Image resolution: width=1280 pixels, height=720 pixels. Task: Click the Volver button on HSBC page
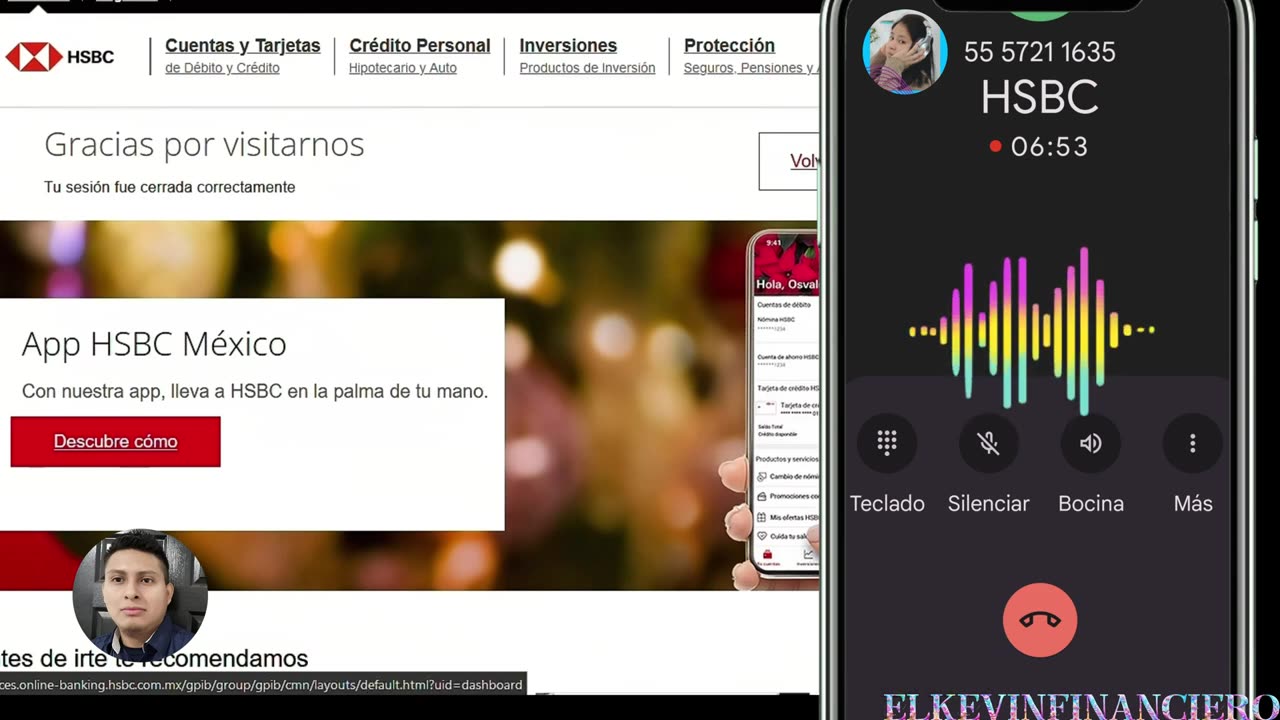(789, 161)
